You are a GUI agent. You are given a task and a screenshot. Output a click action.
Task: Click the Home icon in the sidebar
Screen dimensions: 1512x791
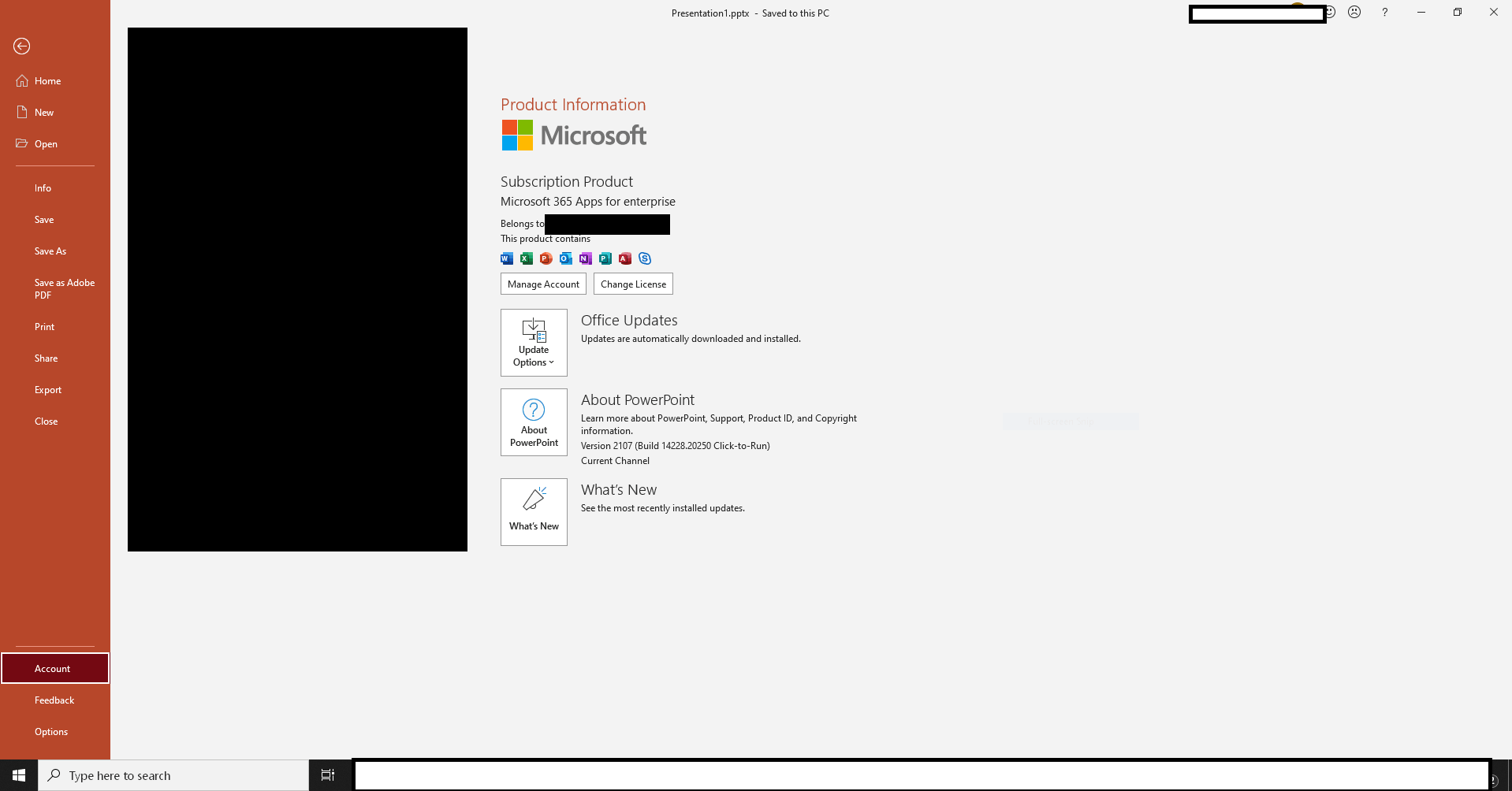(22, 81)
